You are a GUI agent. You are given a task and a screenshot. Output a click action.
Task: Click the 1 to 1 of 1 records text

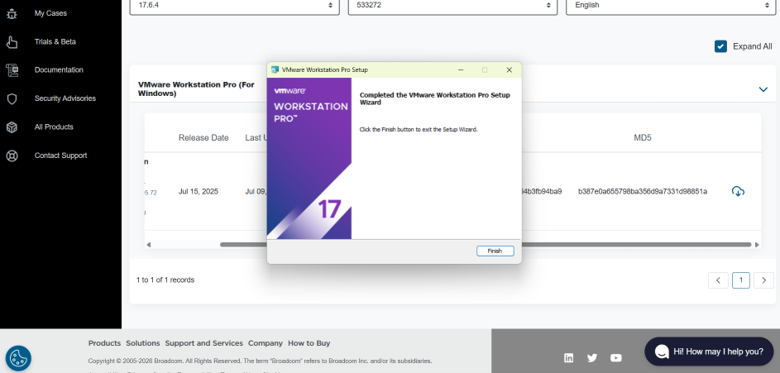[165, 280]
